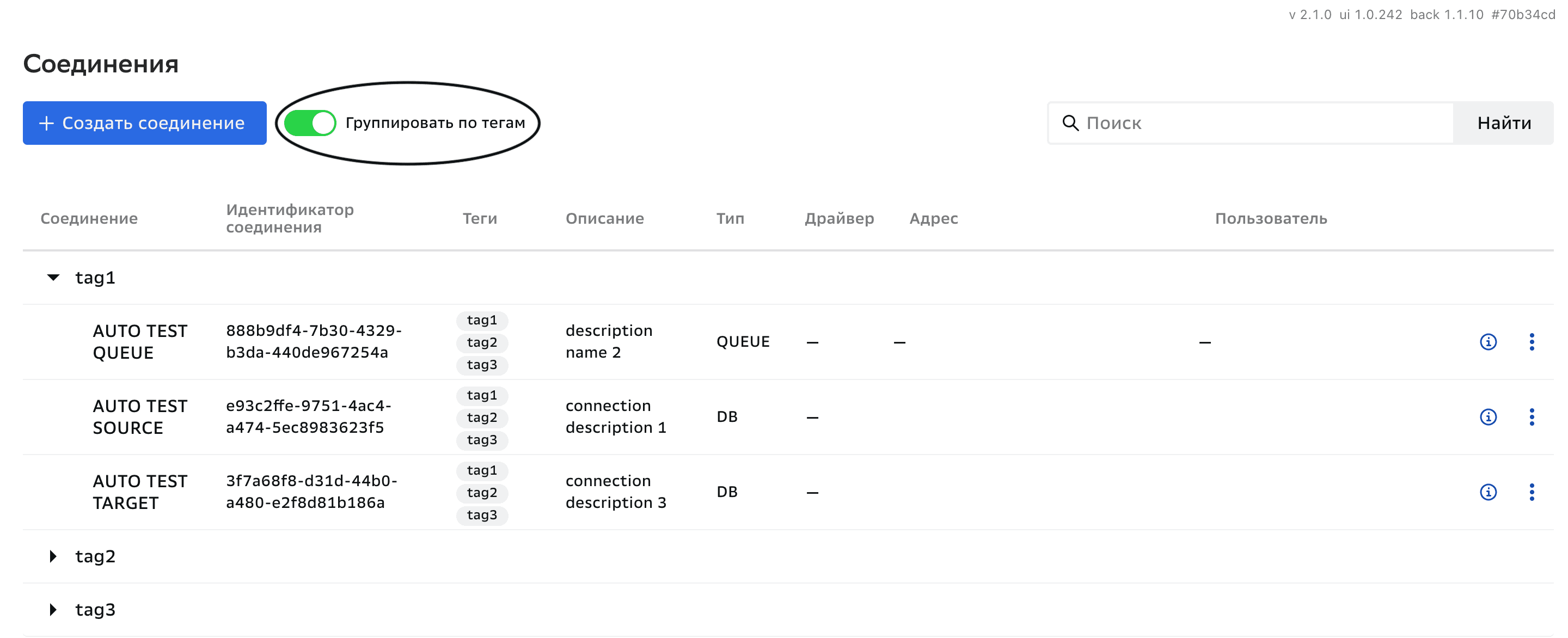The height and width of the screenshot is (638, 1568).
Task: Collapse the tag1 group
Action: coord(53,278)
